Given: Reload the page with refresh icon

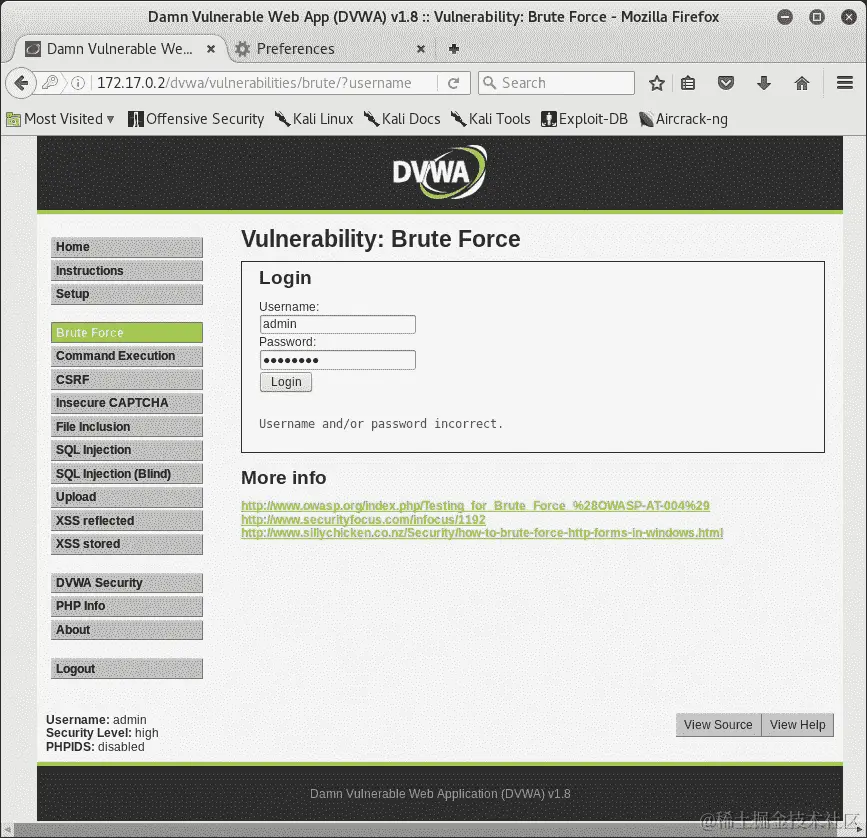Looking at the screenshot, I should [453, 83].
